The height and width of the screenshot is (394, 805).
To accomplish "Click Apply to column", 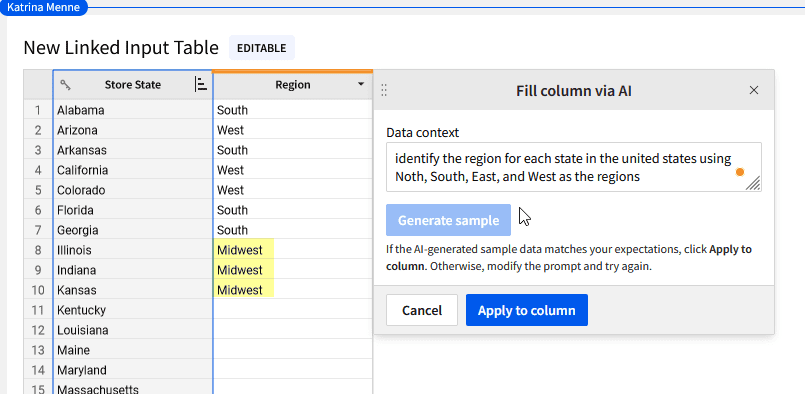I will [527, 310].
